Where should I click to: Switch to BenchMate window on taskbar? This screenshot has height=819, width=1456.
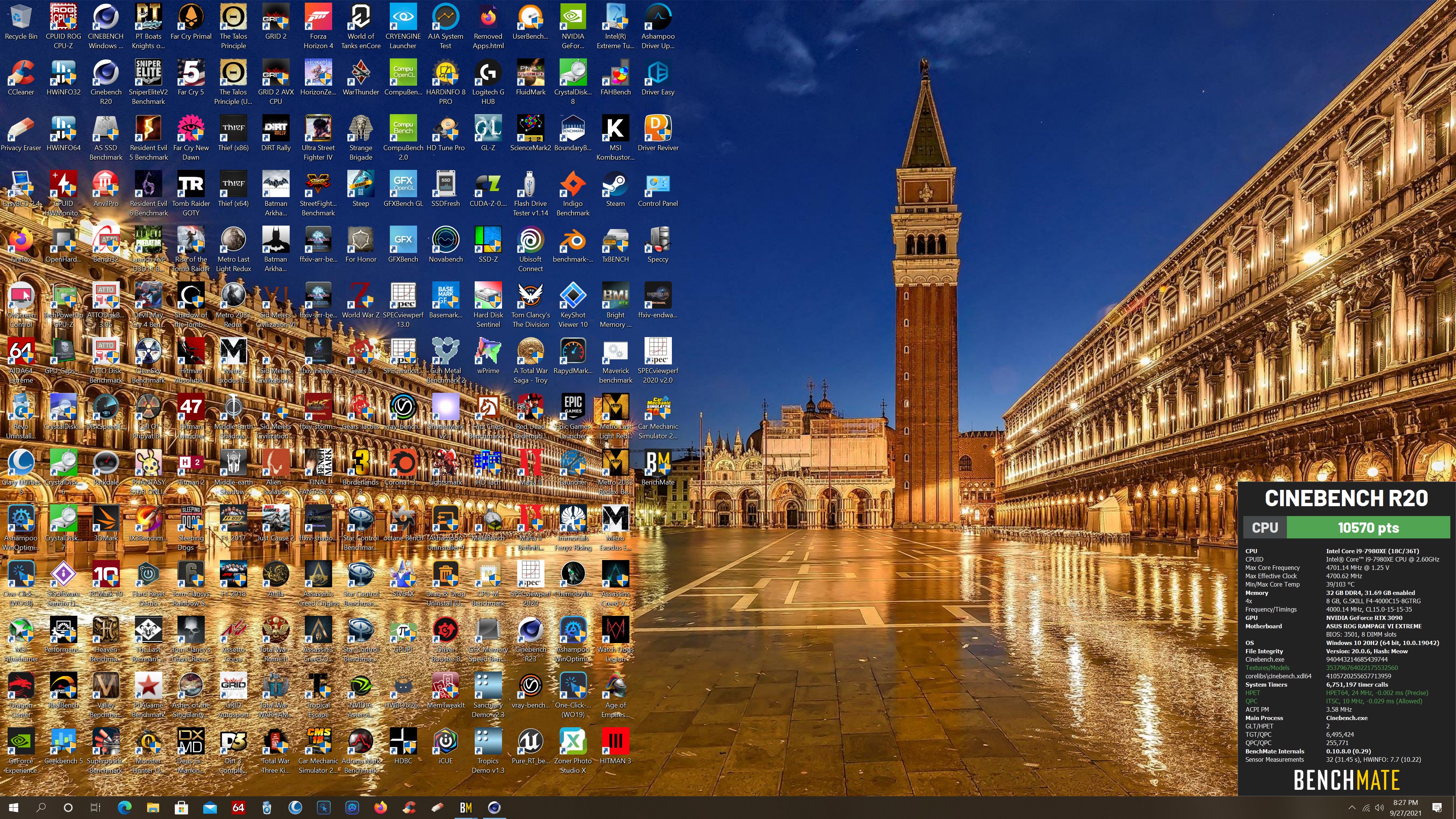[466, 808]
